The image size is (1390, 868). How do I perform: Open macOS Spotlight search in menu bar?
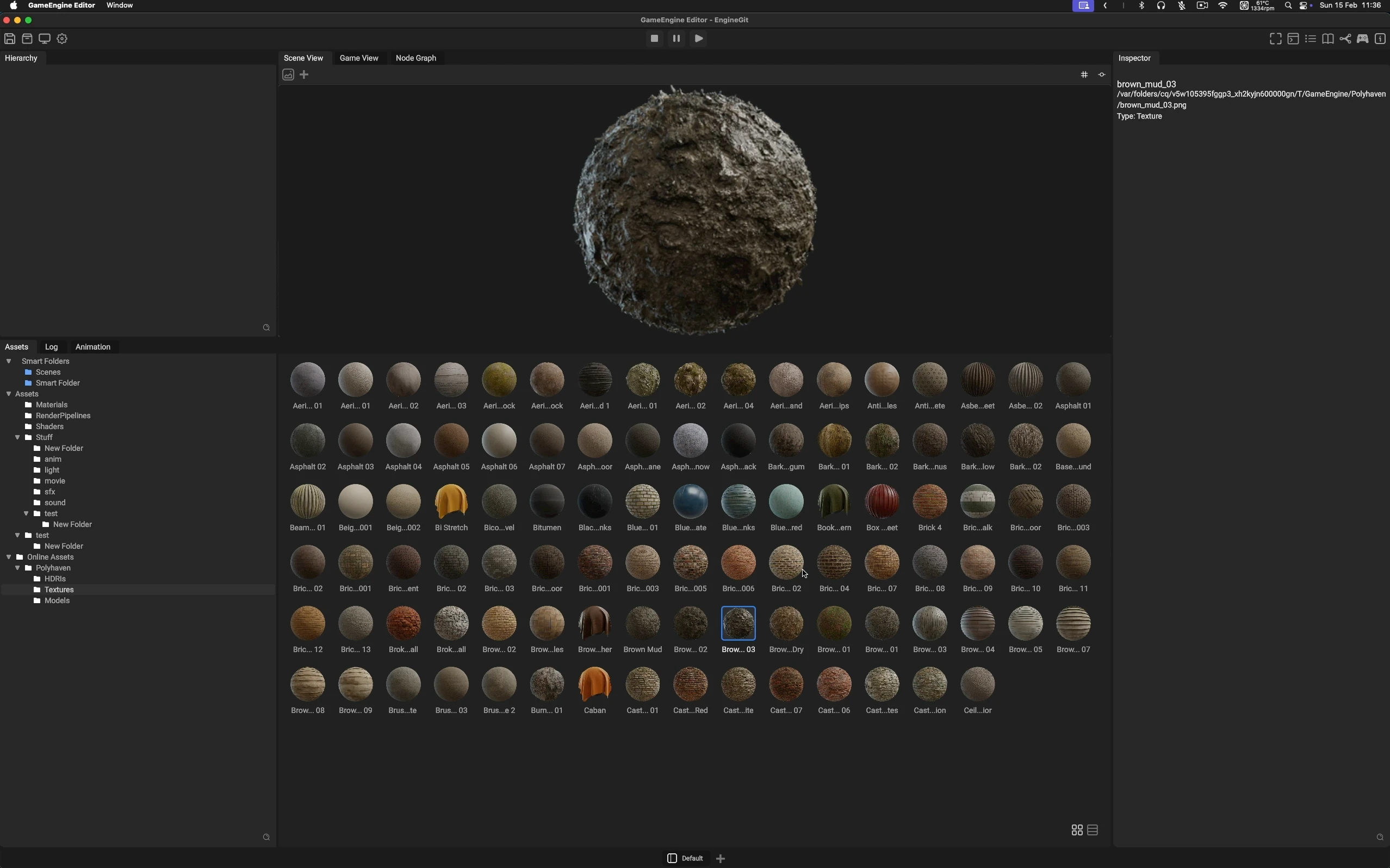click(x=1288, y=6)
